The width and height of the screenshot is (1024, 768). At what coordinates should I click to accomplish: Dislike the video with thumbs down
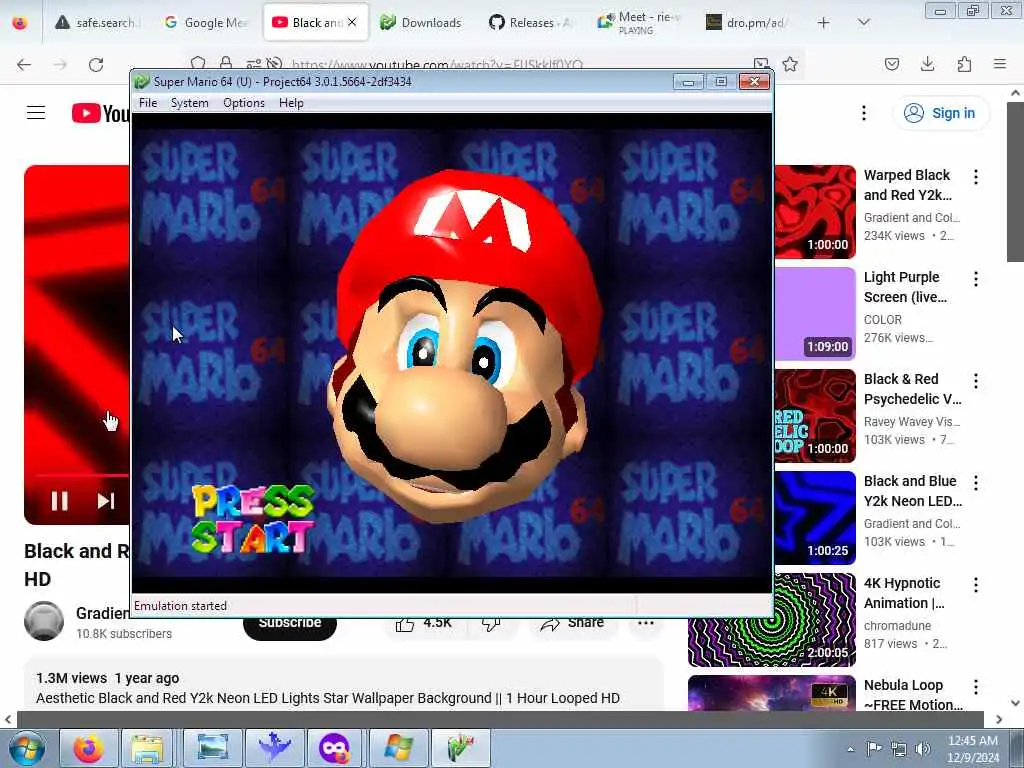(x=491, y=626)
